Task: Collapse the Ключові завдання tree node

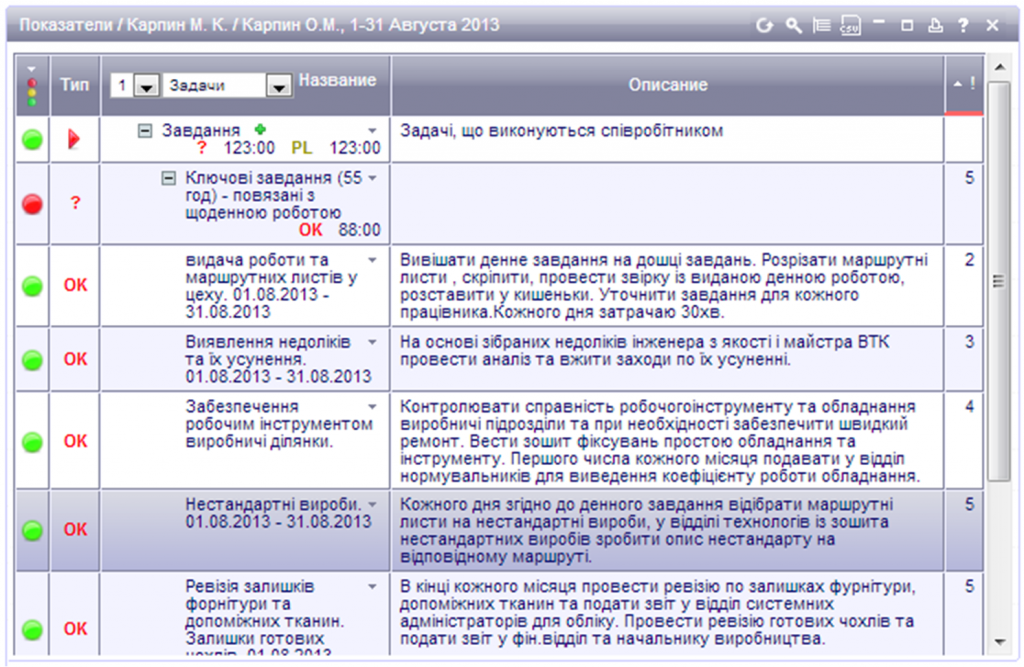Action: tap(168, 178)
